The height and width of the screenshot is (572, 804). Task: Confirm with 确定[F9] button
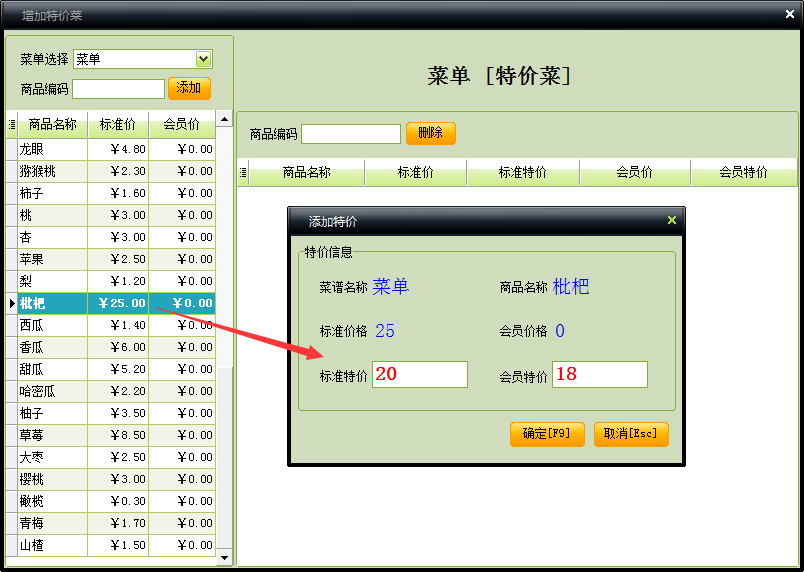(x=546, y=434)
